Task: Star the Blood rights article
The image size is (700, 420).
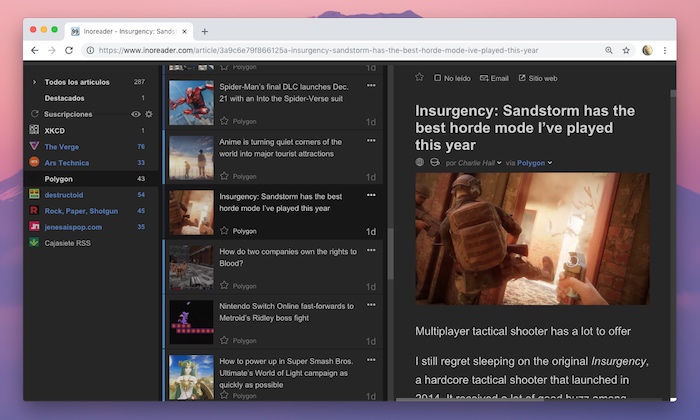Action: click(x=224, y=286)
